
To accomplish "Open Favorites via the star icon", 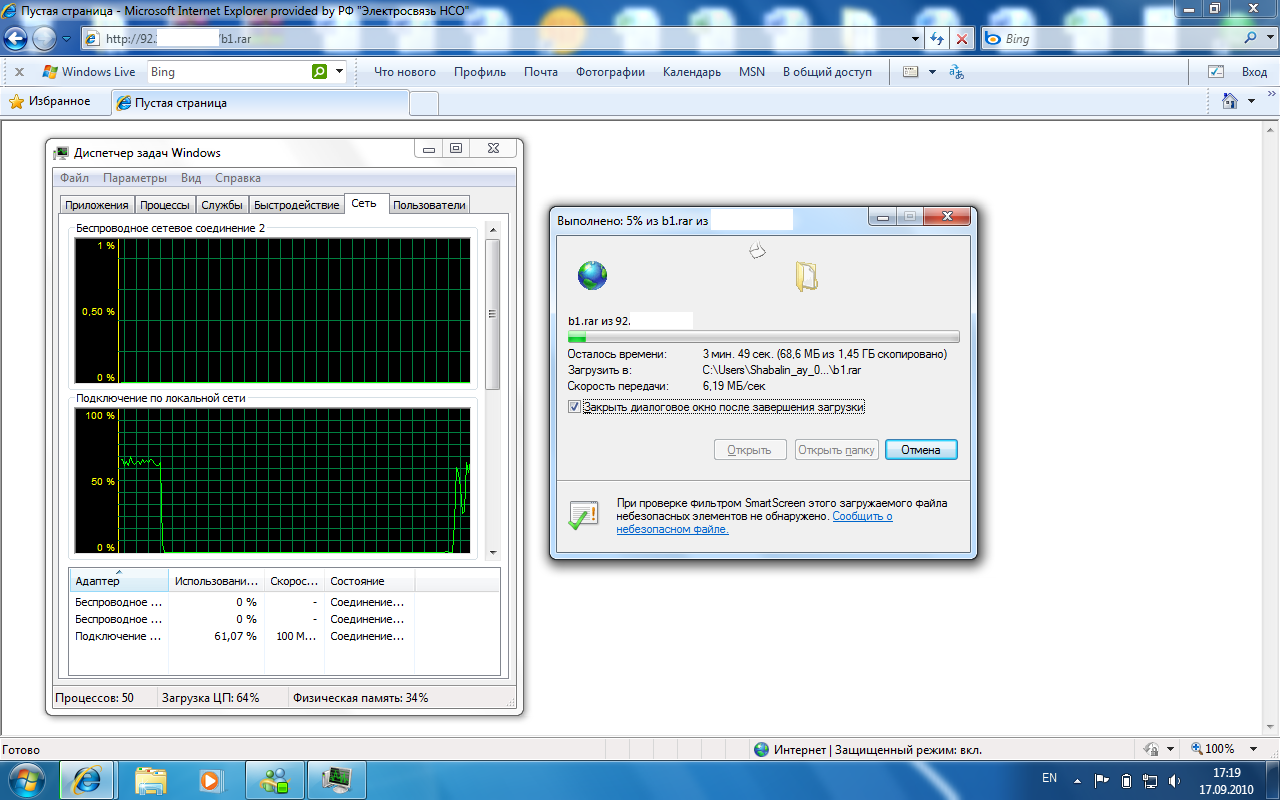I will click(x=16, y=102).
